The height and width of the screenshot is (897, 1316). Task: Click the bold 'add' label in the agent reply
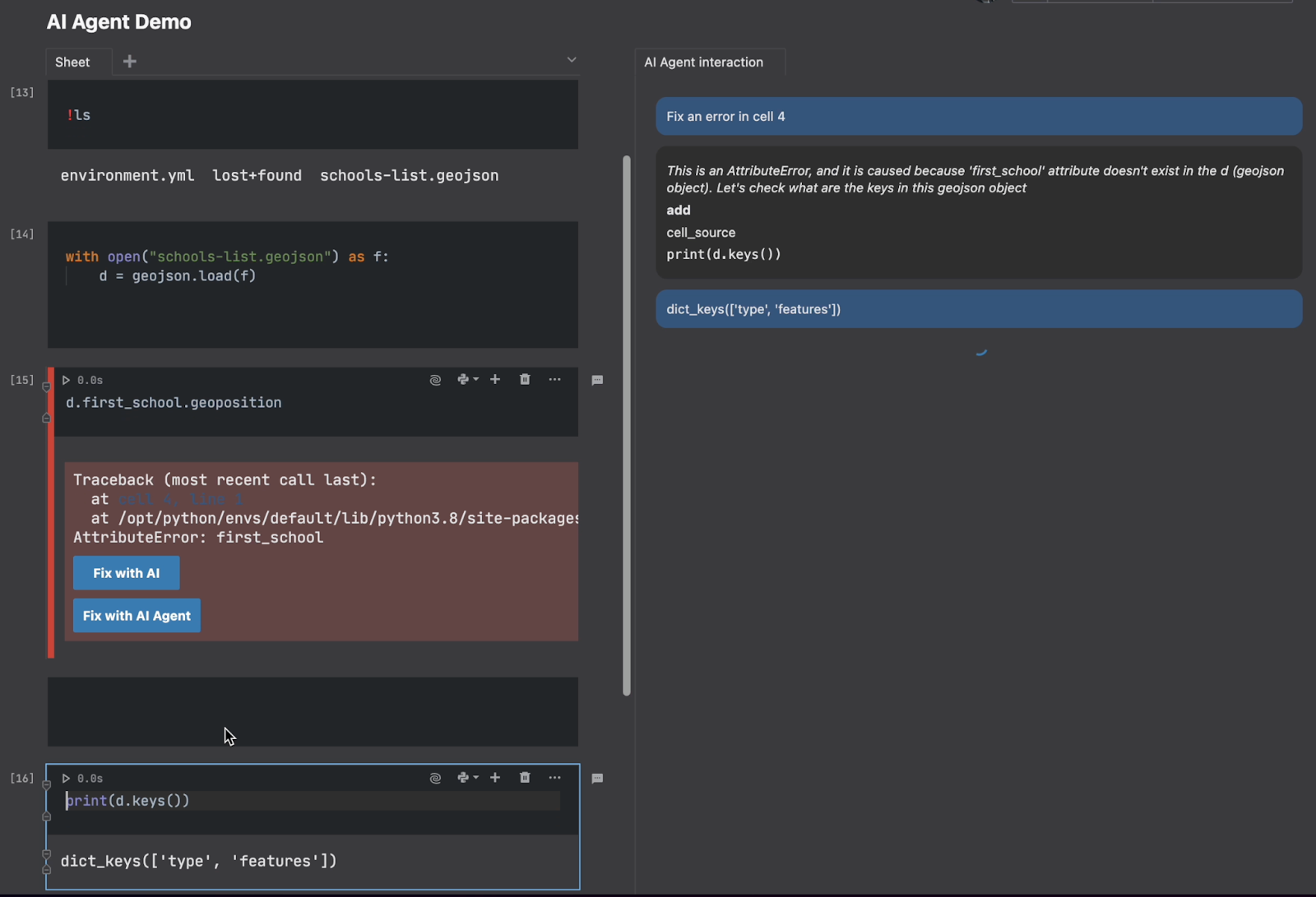(x=679, y=210)
